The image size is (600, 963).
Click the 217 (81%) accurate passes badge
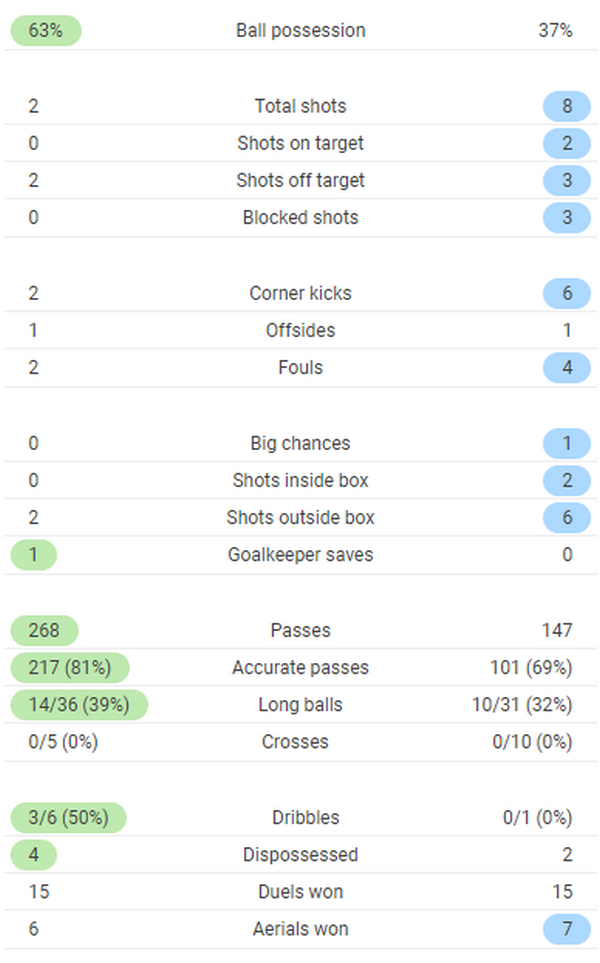point(69,668)
